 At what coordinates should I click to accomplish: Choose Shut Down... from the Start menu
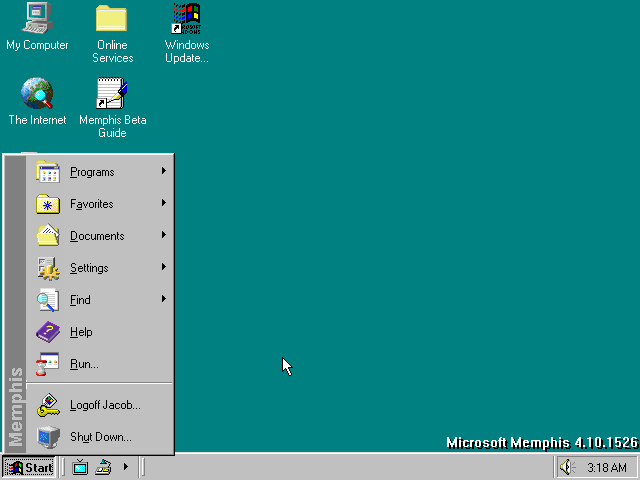point(100,437)
